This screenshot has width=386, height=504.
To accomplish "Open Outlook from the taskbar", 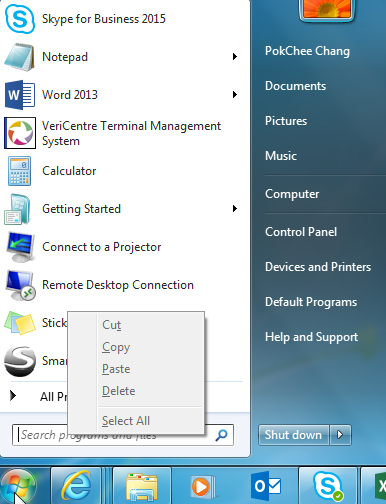I will click(x=266, y=486).
